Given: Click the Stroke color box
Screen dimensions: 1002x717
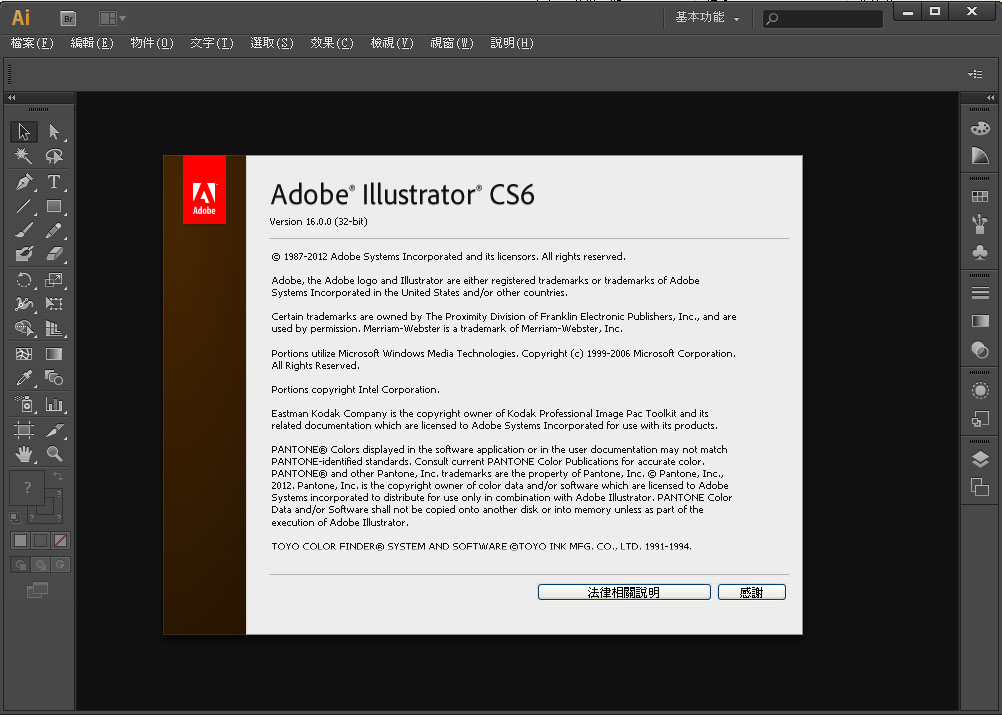Looking at the screenshot, I should [46, 507].
